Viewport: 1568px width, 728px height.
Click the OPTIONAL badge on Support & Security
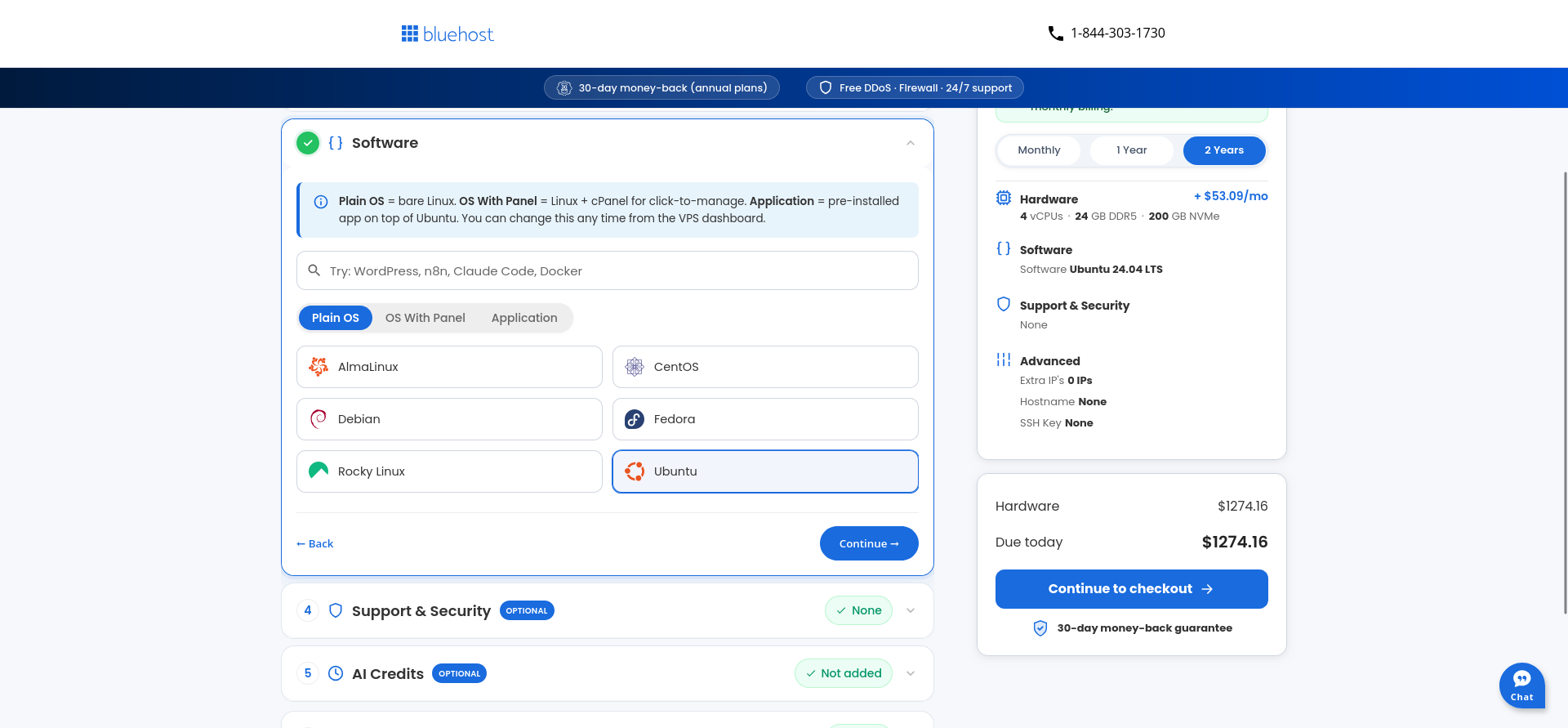click(x=527, y=610)
